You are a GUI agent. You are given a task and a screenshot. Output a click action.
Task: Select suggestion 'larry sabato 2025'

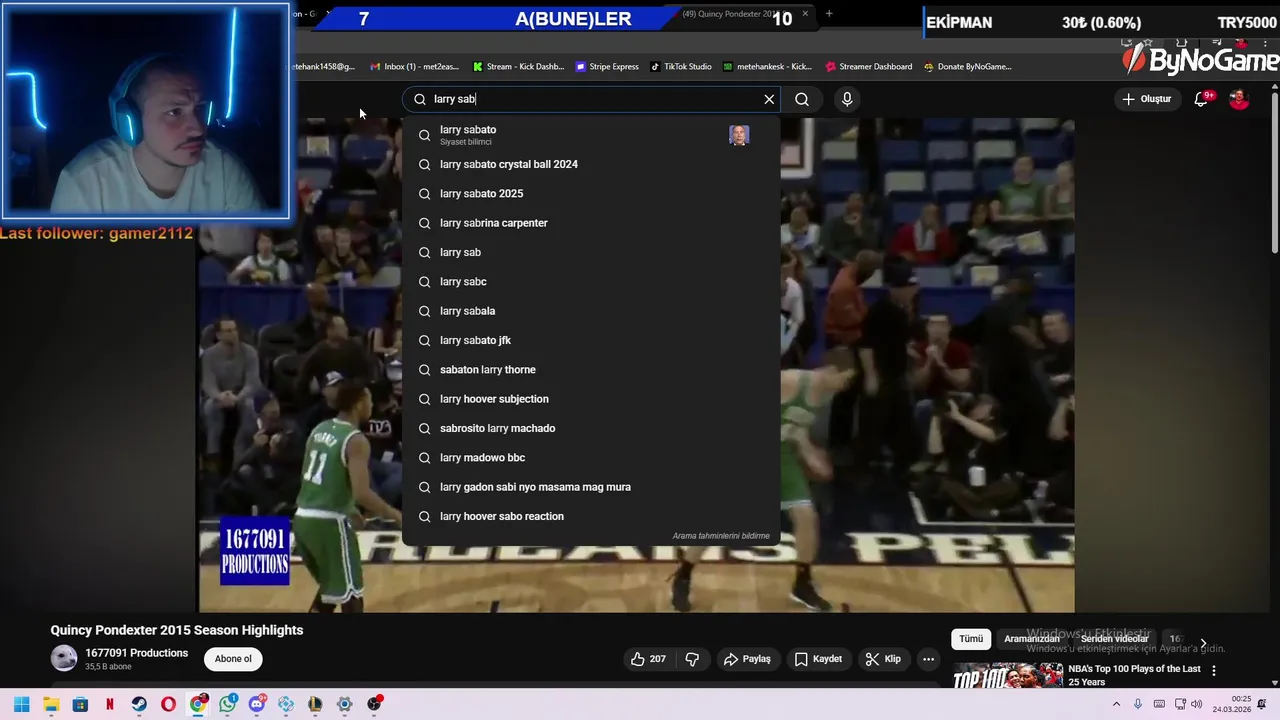click(x=591, y=194)
